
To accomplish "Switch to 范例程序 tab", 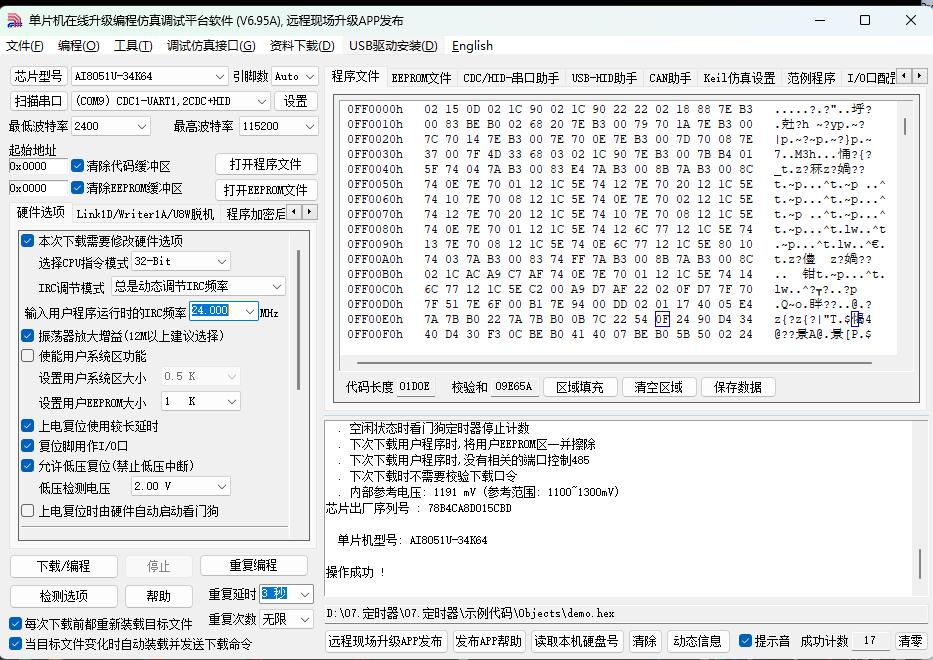I will coord(811,78).
